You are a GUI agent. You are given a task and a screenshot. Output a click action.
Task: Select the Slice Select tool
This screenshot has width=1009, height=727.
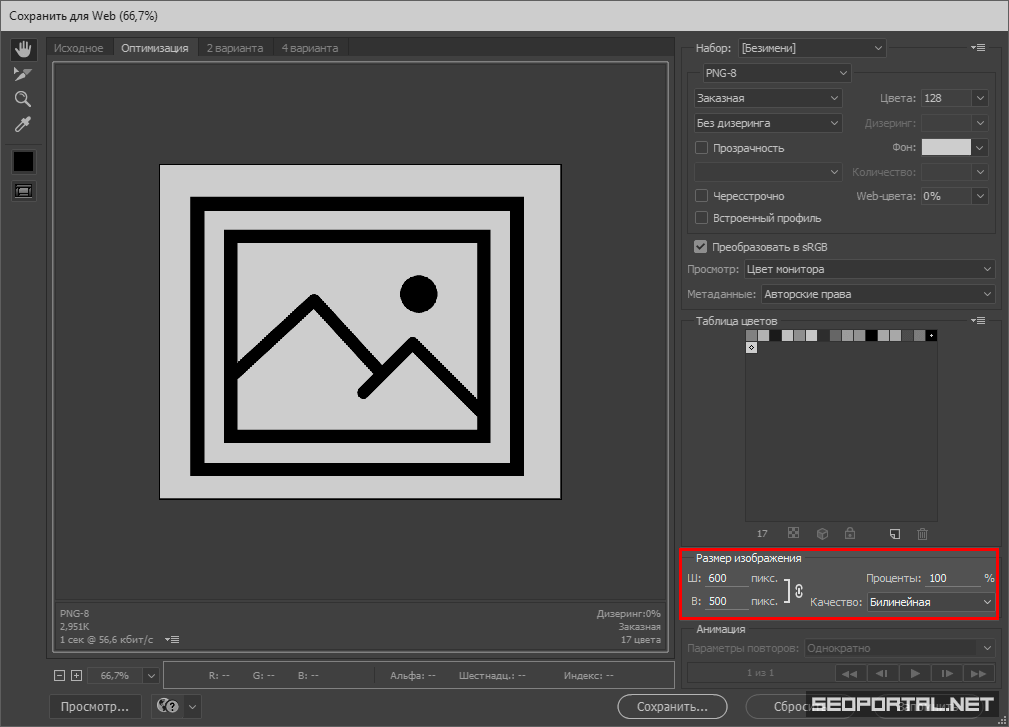(23, 74)
